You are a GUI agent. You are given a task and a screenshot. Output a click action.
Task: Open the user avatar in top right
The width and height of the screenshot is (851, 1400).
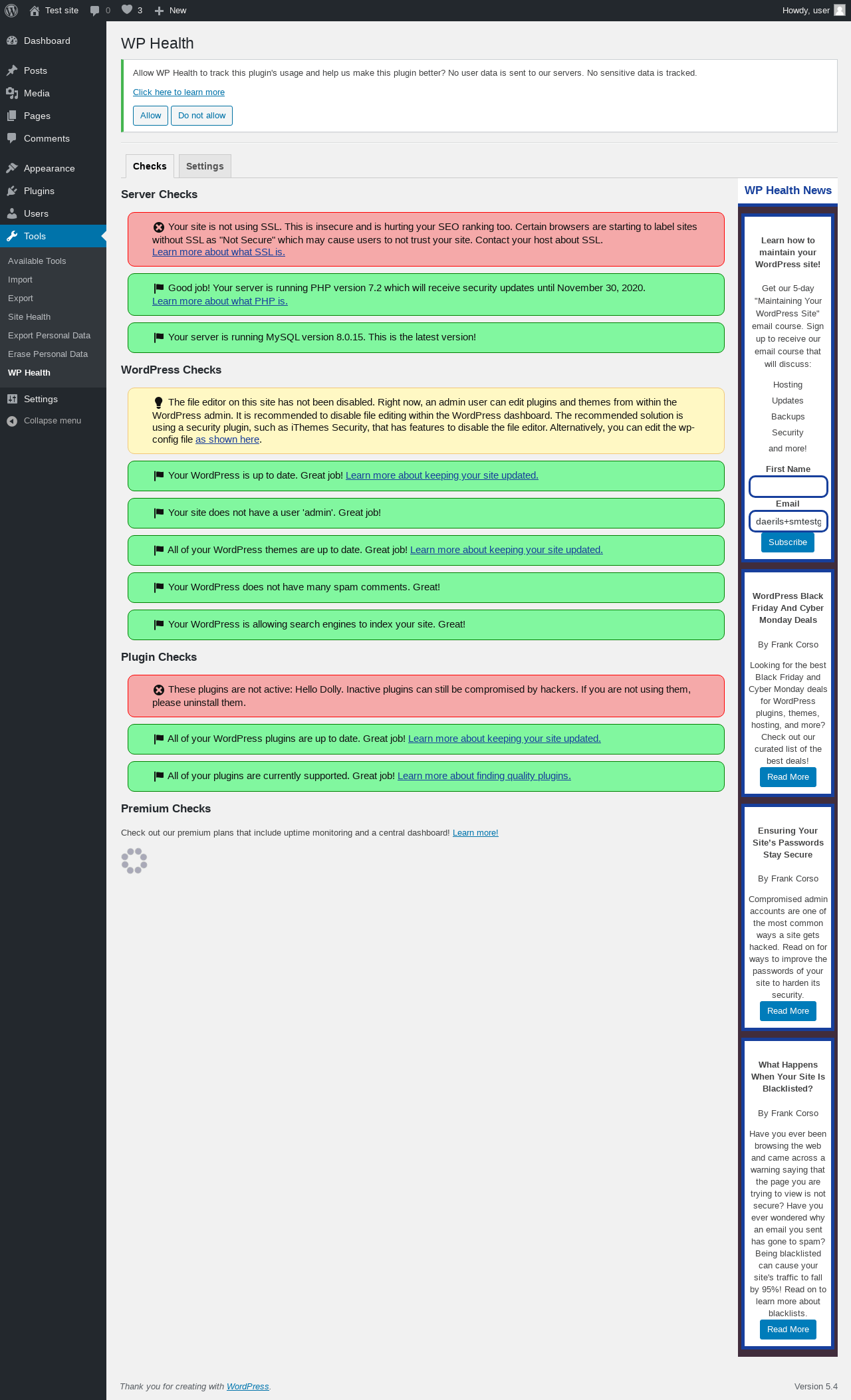click(x=840, y=10)
